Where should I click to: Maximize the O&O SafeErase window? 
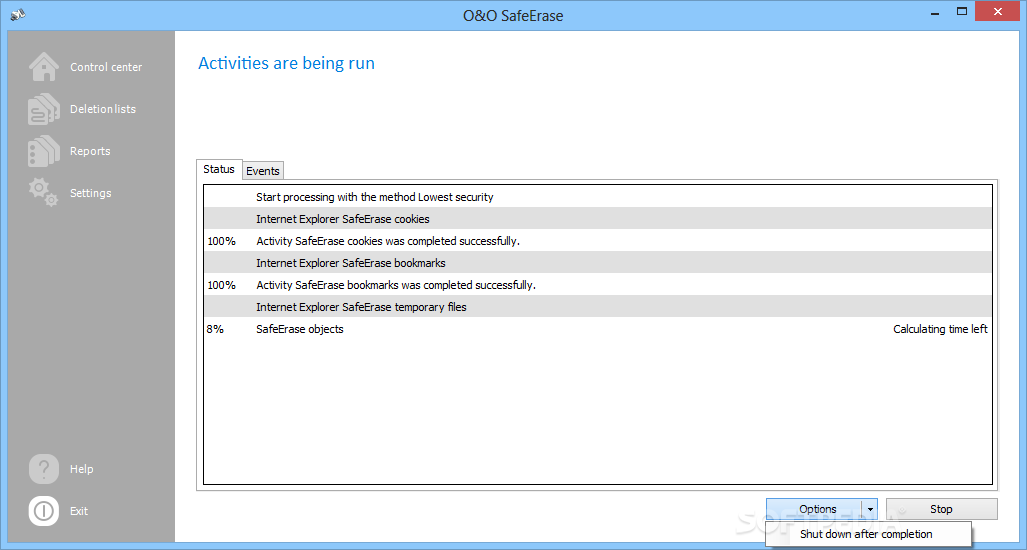962,12
